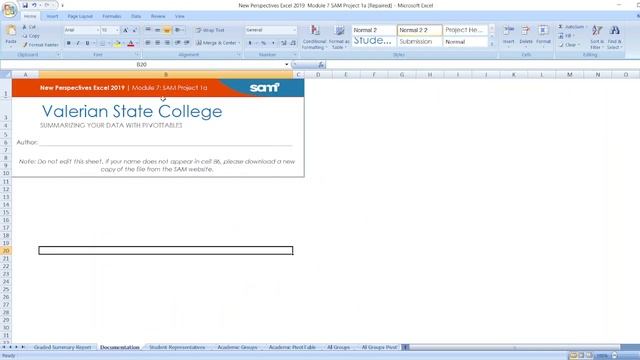
Task: Open the Fill dropdown in Editing group
Action: tap(567, 36)
